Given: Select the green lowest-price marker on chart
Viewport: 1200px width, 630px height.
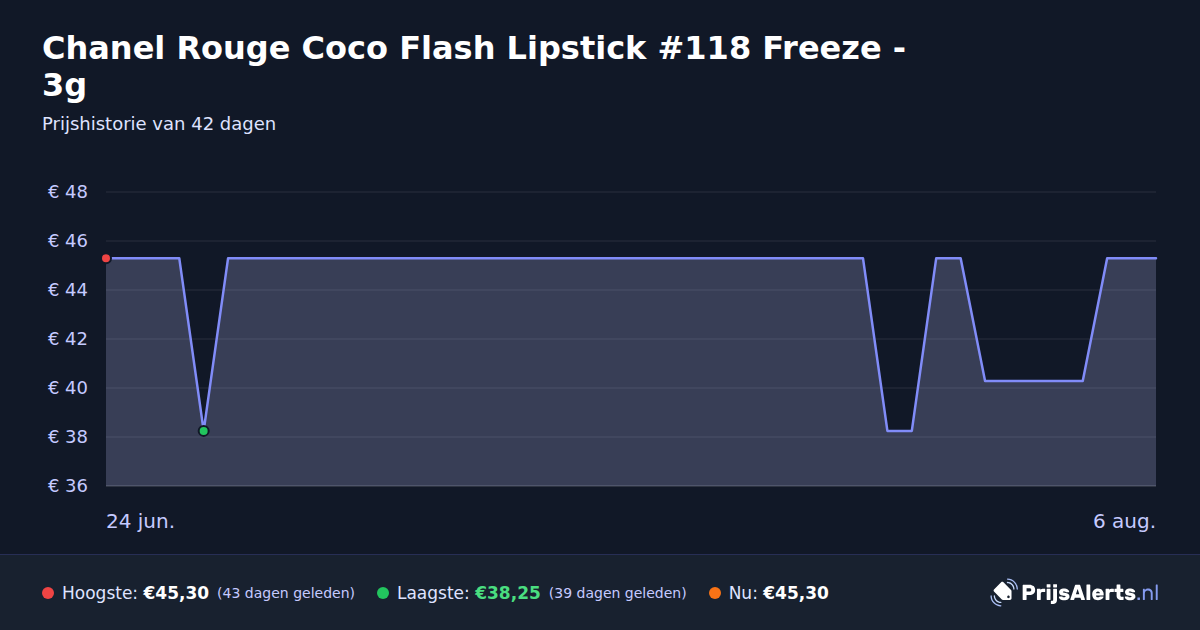Looking at the screenshot, I should 203,431.
